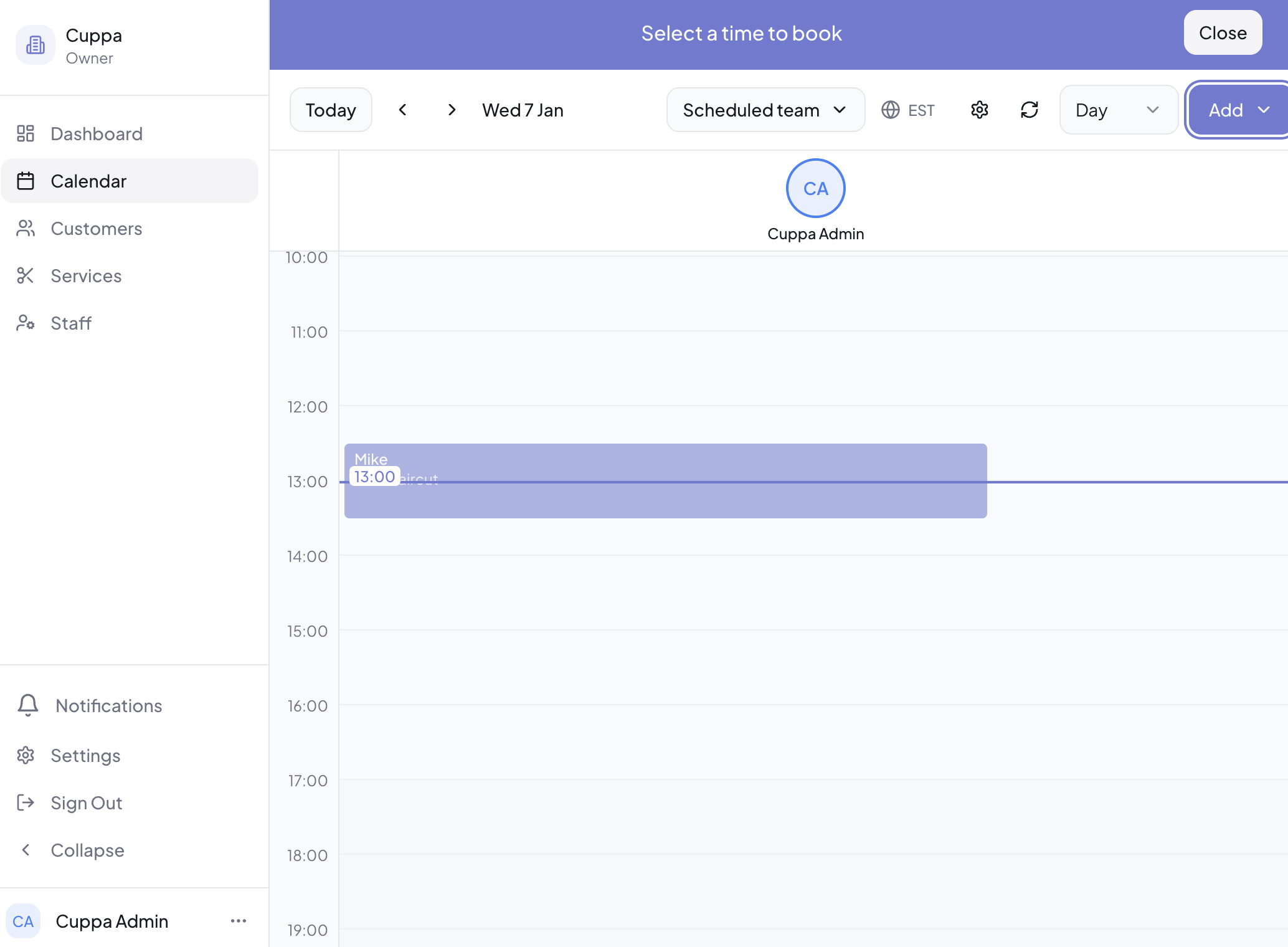Go to the Staff section

[x=71, y=323]
